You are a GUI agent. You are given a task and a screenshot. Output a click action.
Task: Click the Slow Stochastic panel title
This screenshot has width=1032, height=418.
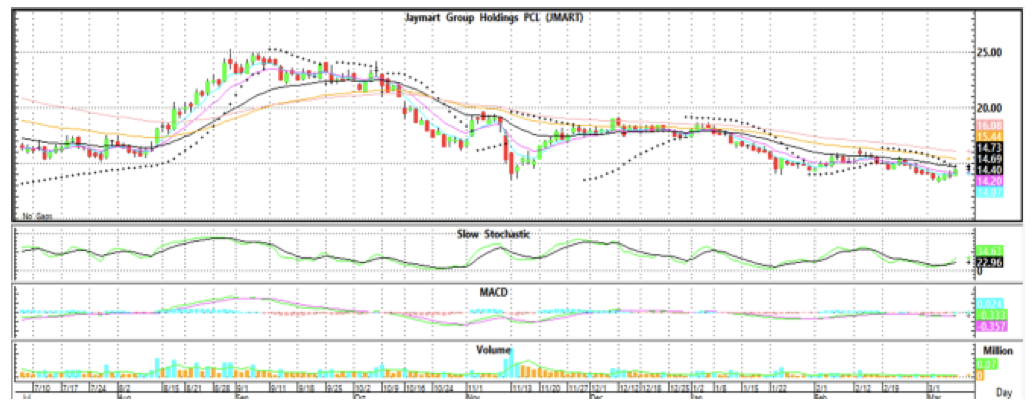pos(493,234)
